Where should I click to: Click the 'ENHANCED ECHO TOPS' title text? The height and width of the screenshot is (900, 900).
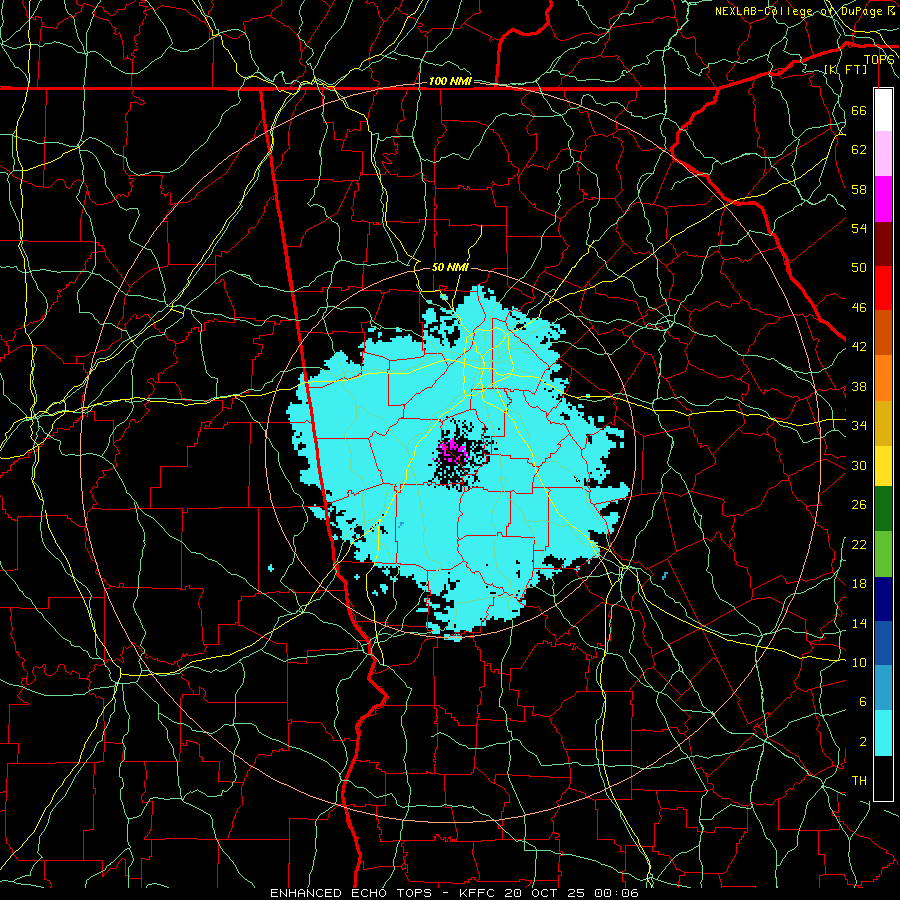(x=350, y=893)
